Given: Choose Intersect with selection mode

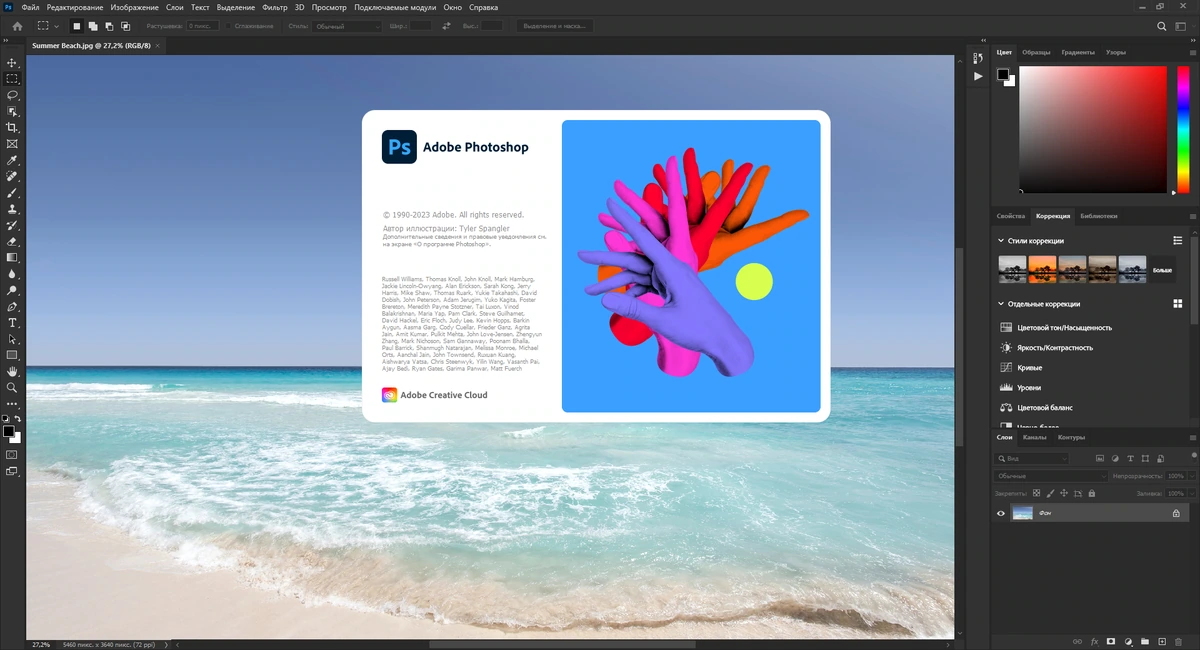Looking at the screenshot, I should (125, 26).
